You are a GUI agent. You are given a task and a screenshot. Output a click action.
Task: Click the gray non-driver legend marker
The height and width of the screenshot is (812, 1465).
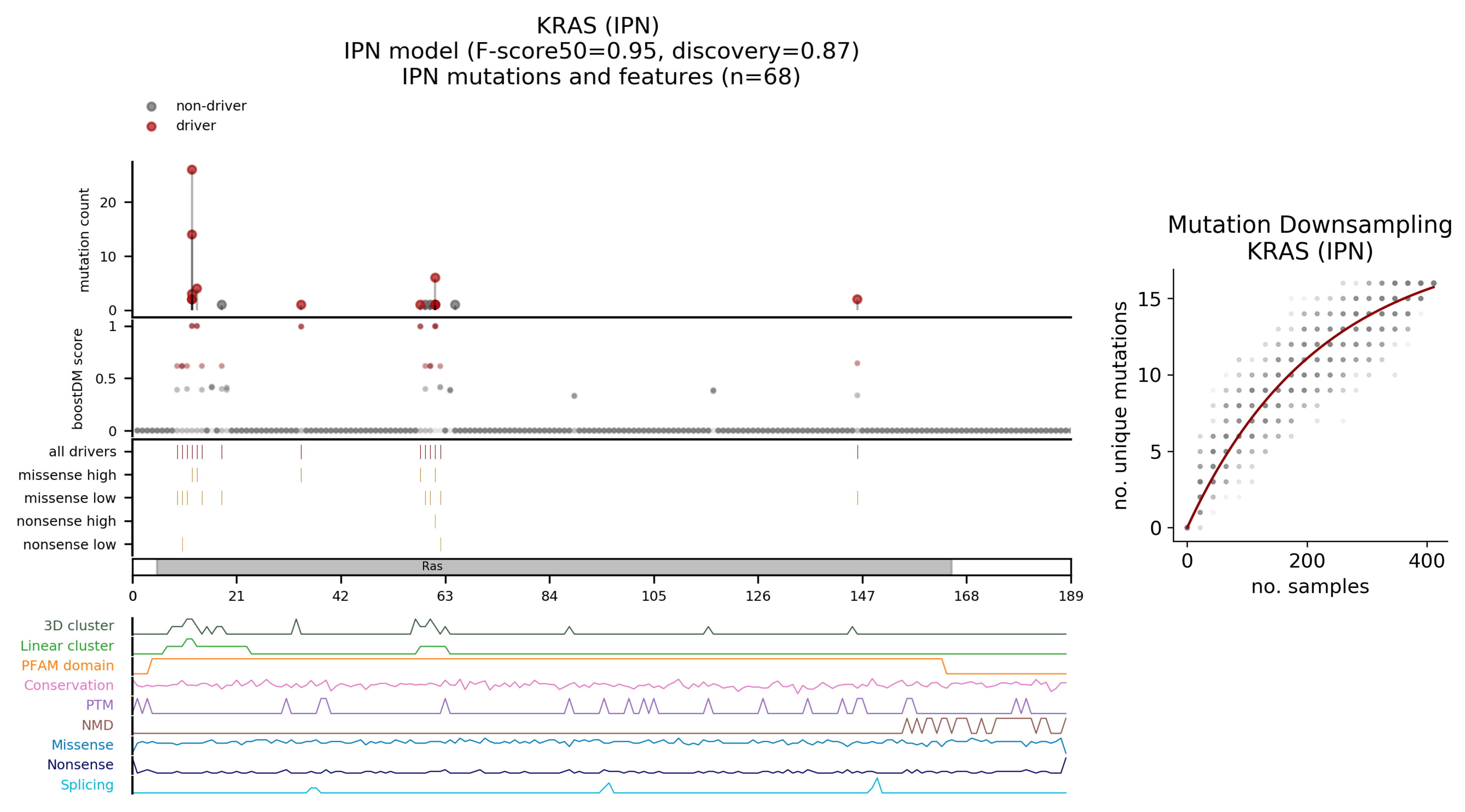pyautogui.click(x=151, y=106)
